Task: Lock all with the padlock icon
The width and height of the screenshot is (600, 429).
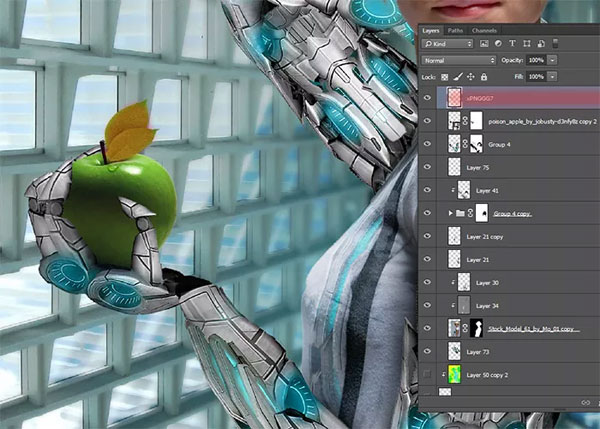Action: (x=484, y=77)
